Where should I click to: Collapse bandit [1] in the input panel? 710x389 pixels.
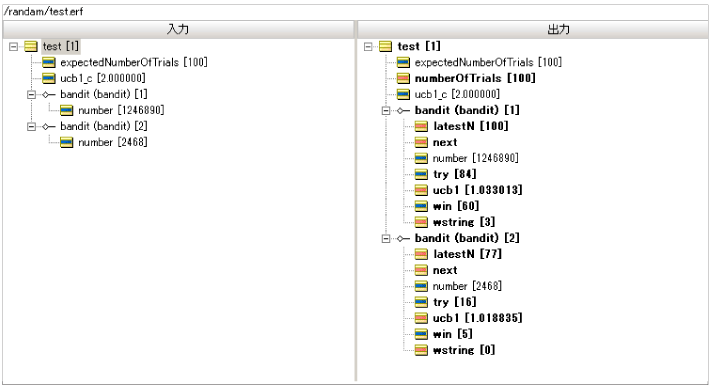click(x=31, y=94)
